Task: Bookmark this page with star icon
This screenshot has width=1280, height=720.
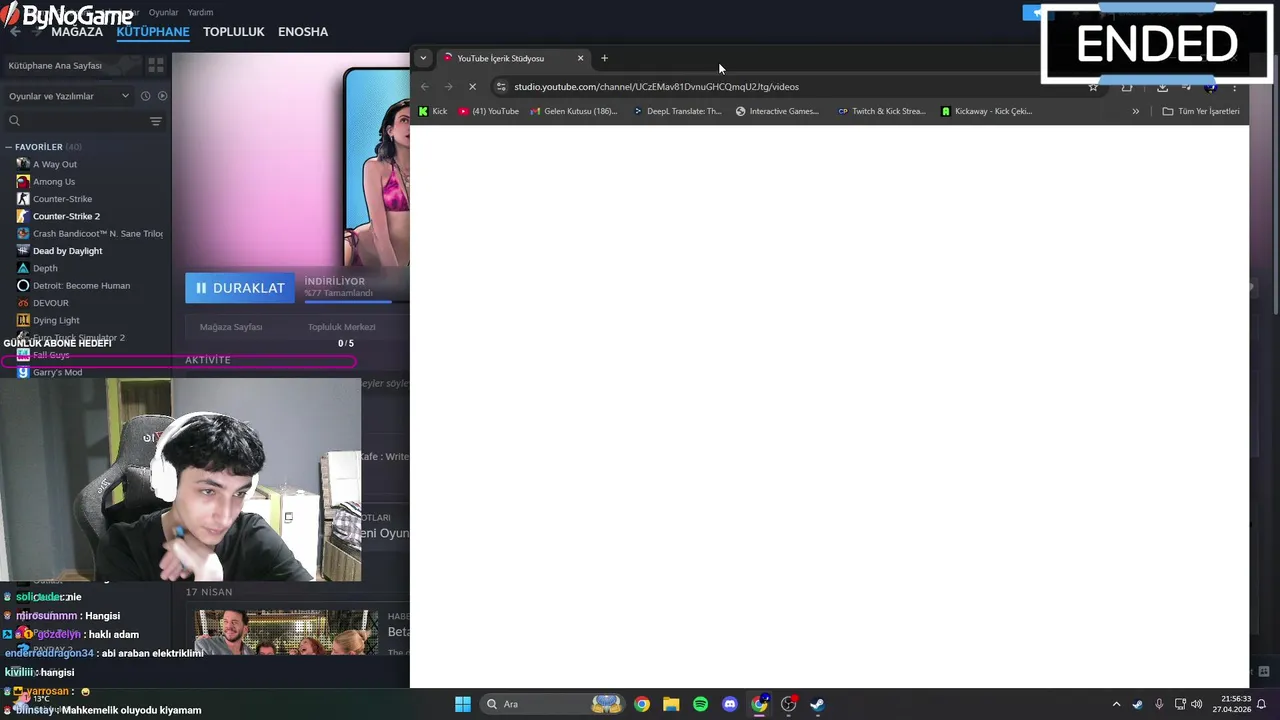Action: point(1093,87)
